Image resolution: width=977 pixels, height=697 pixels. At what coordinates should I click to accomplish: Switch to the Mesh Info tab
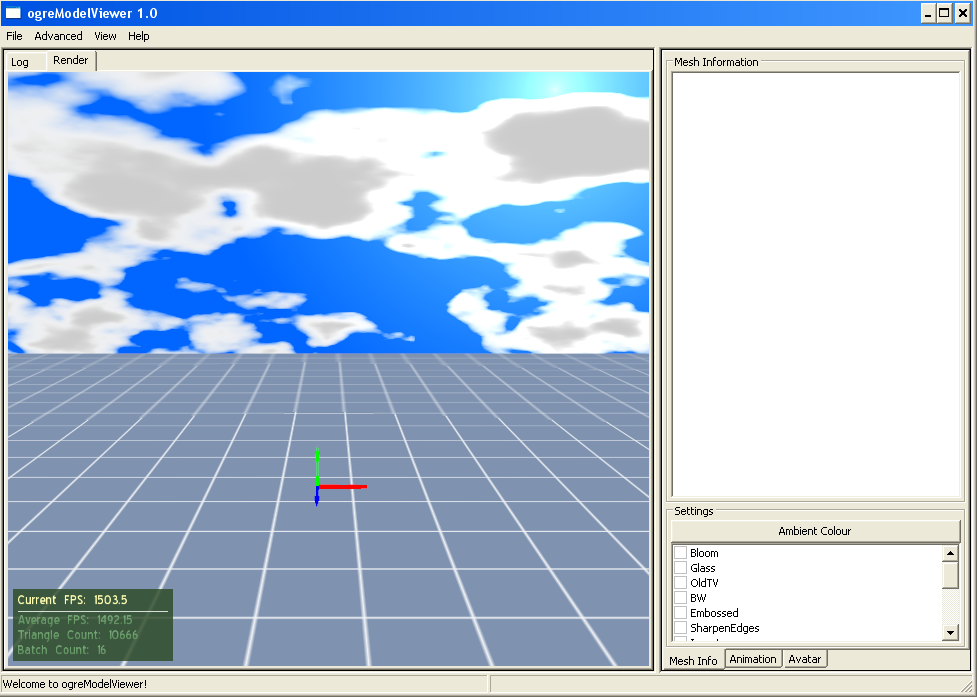coord(693,660)
